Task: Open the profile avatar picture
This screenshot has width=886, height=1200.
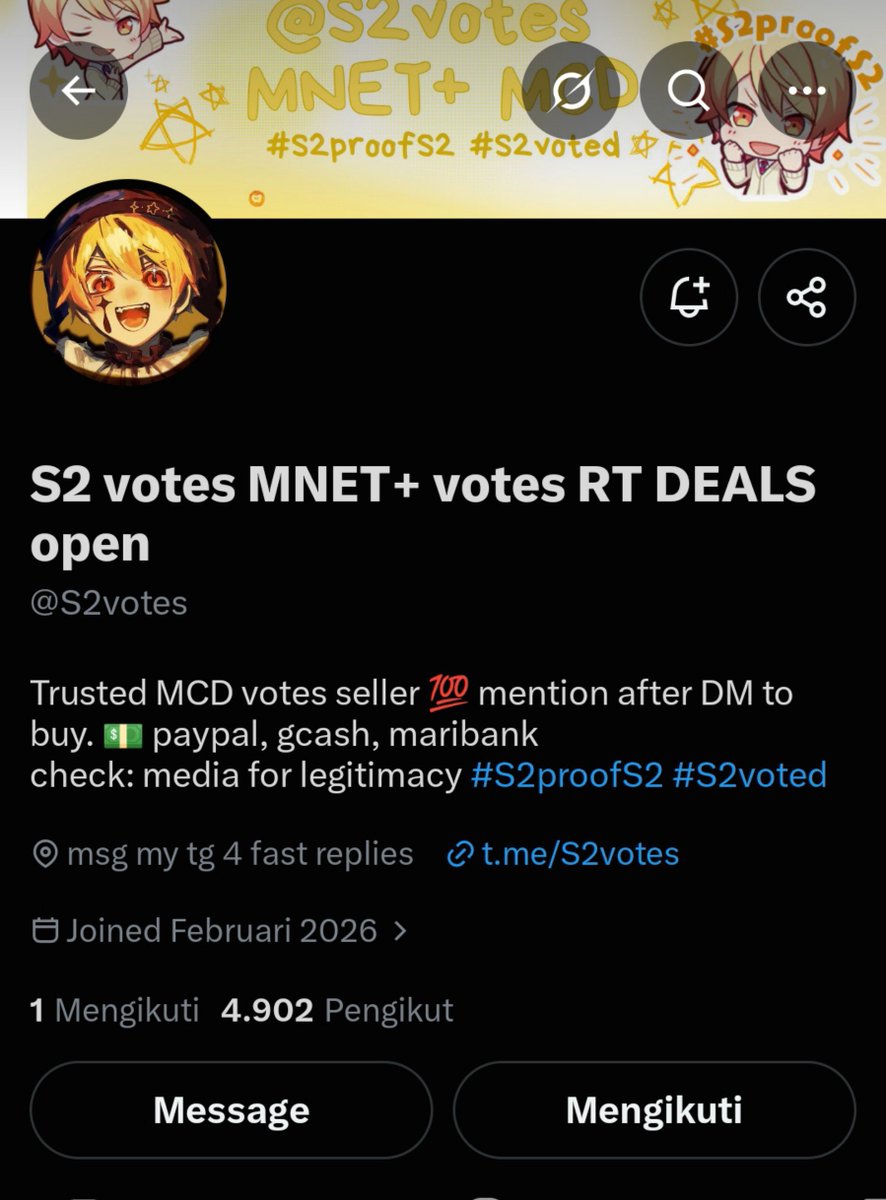Action: (129, 284)
